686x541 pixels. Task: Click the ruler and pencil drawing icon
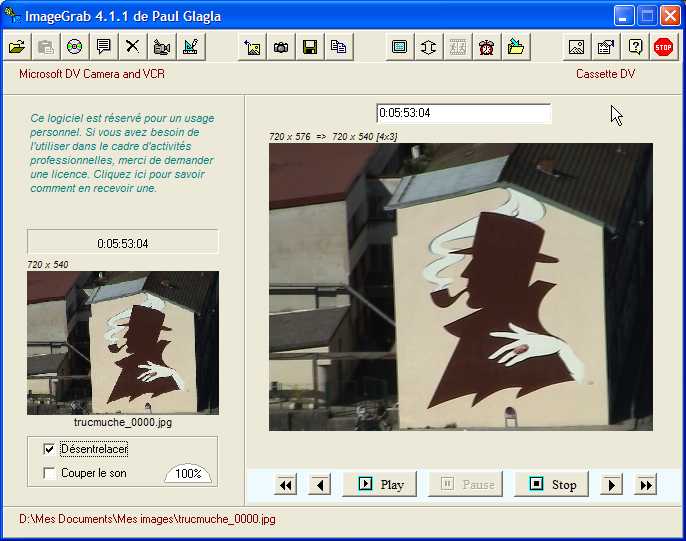191,46
